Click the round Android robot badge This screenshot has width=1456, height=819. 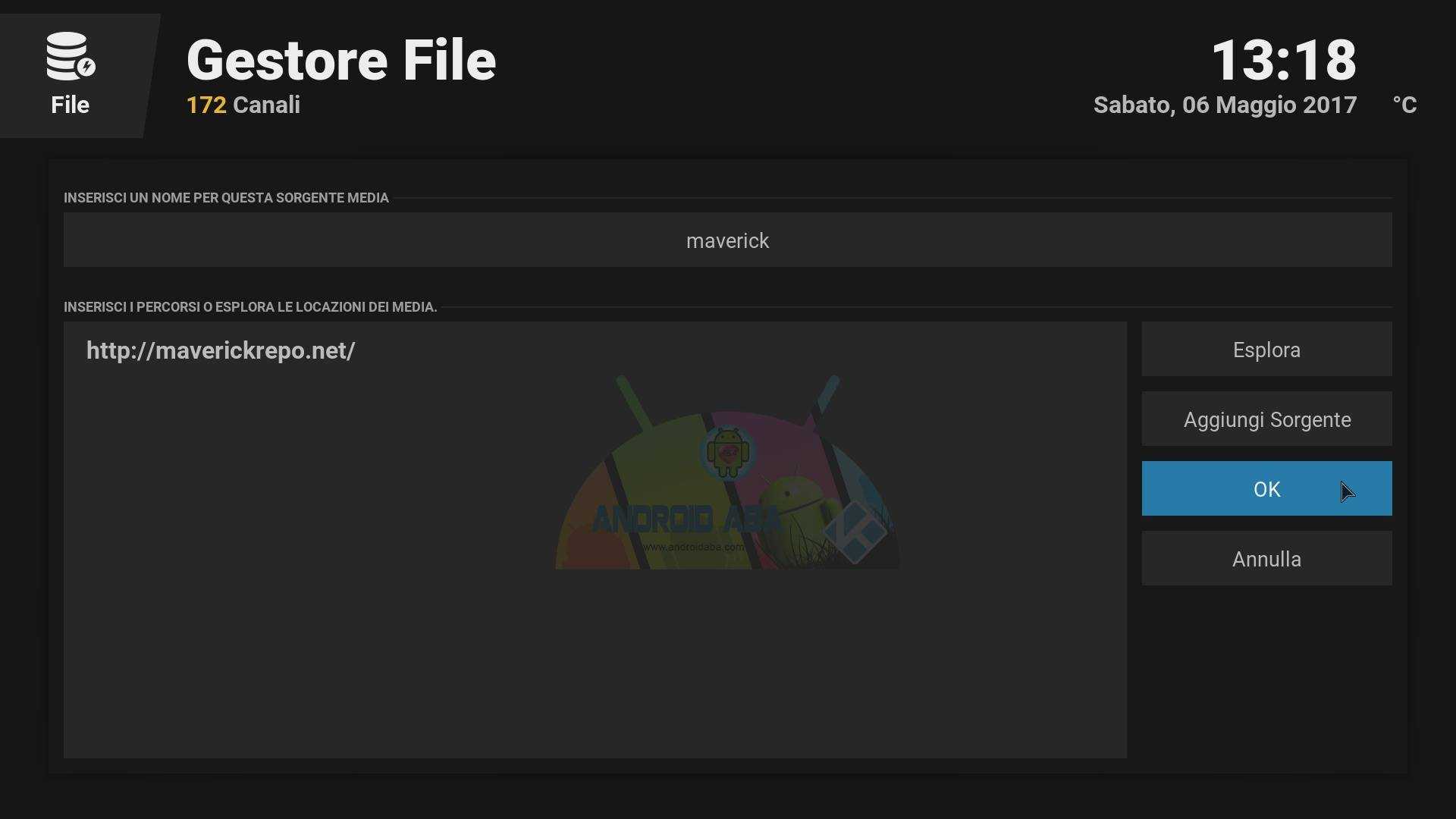tap(727, 453)
